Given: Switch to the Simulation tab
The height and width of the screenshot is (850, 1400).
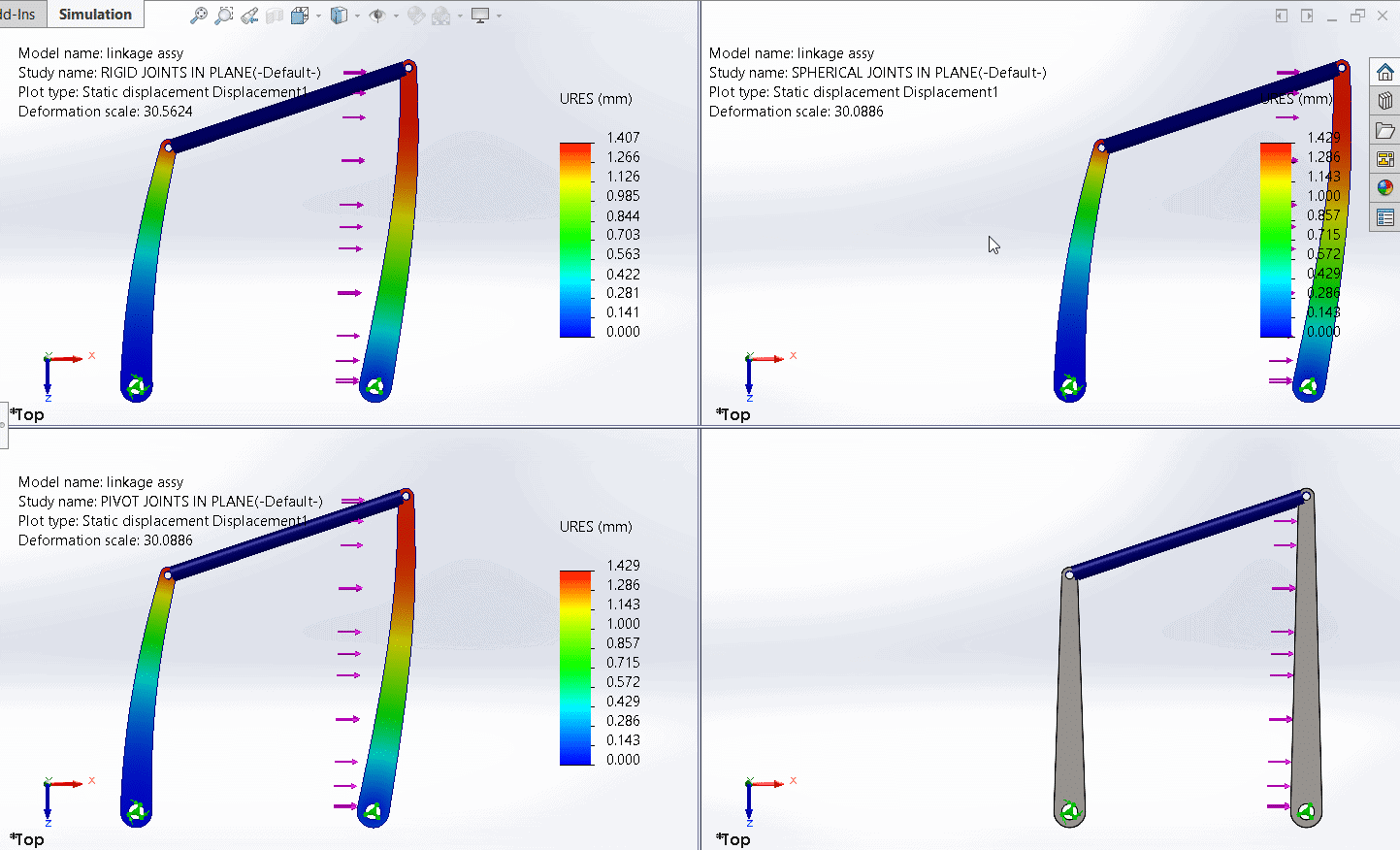Looking at the screenshot, I should (x=94, y=14).
